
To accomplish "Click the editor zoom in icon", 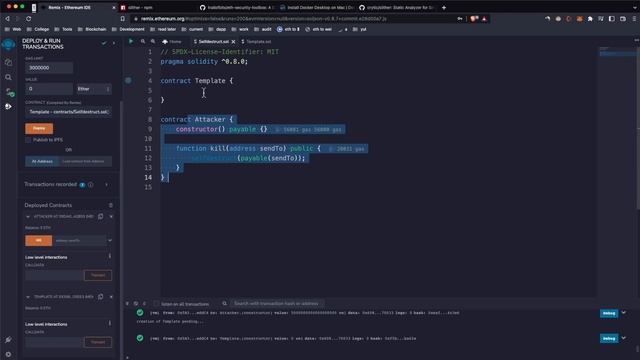I will (x=153, y=41).
